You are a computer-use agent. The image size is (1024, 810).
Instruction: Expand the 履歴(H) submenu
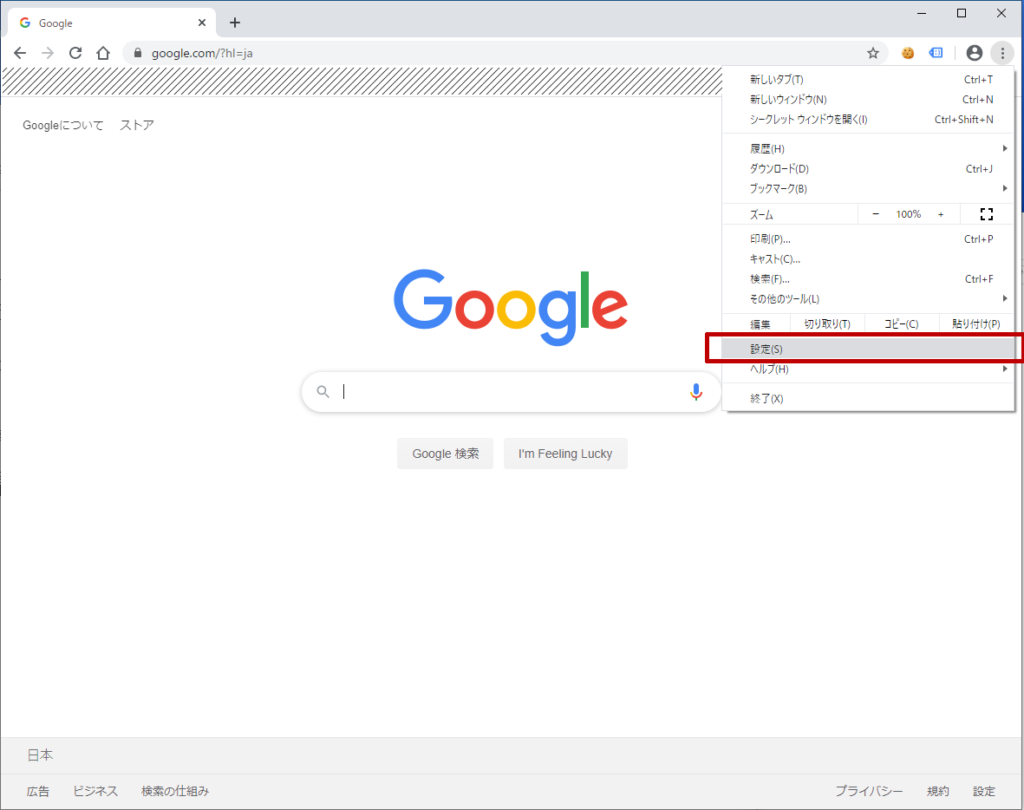tap(868, 149)
